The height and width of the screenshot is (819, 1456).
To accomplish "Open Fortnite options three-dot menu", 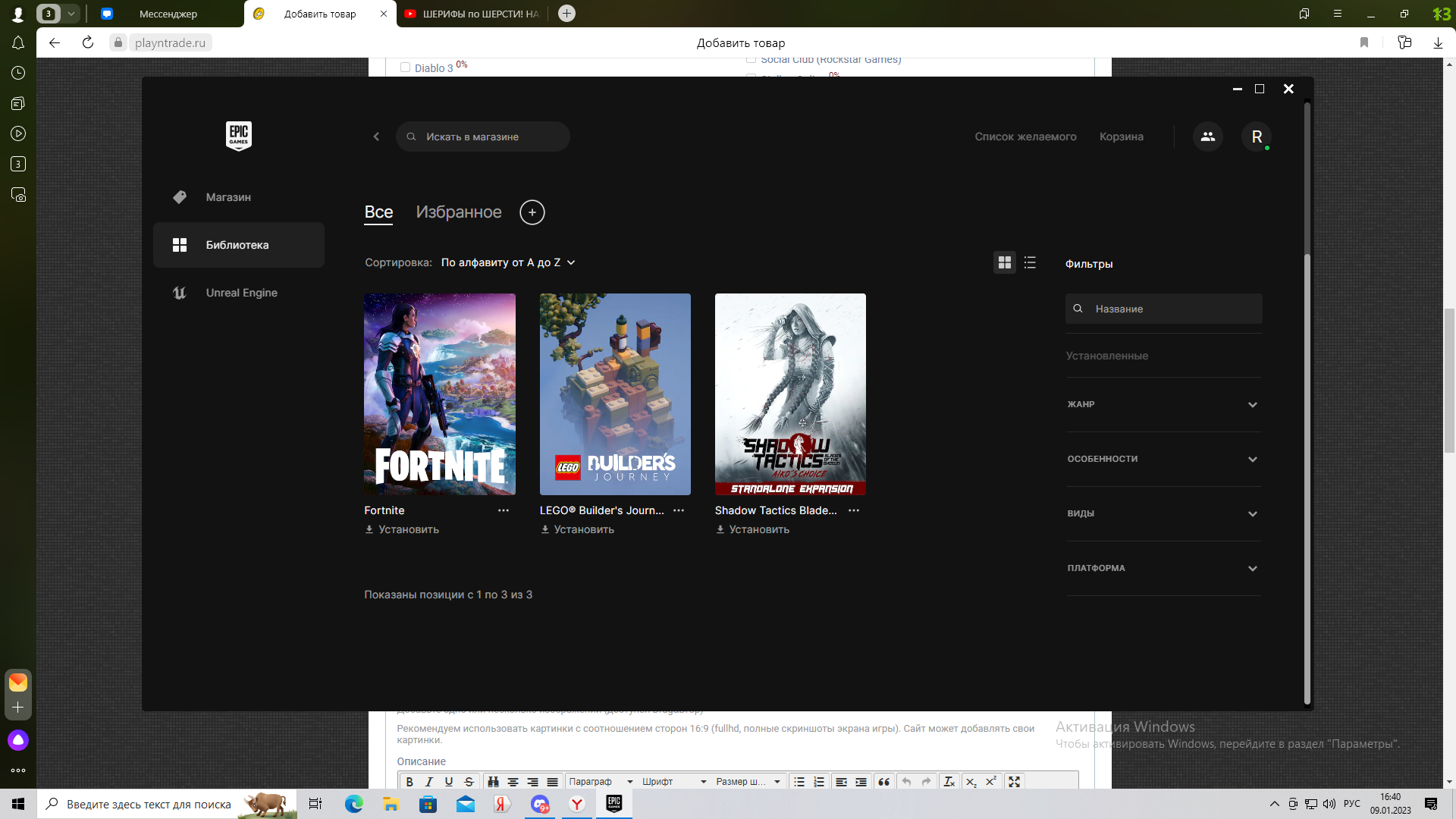I will 504,510.
